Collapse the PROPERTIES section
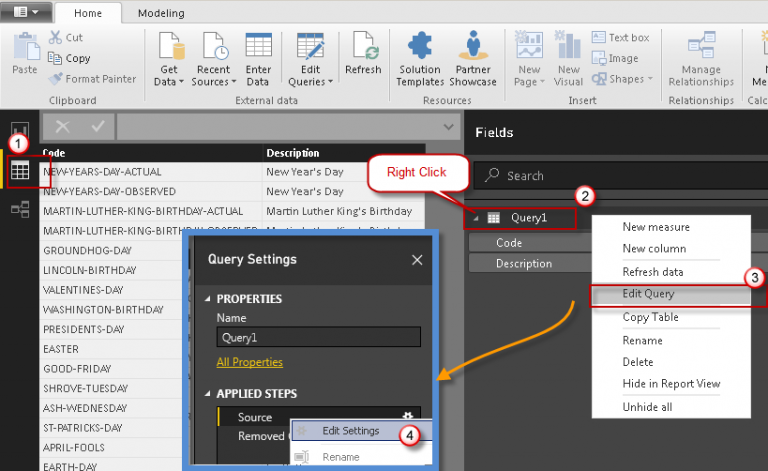 coord(207,299)
